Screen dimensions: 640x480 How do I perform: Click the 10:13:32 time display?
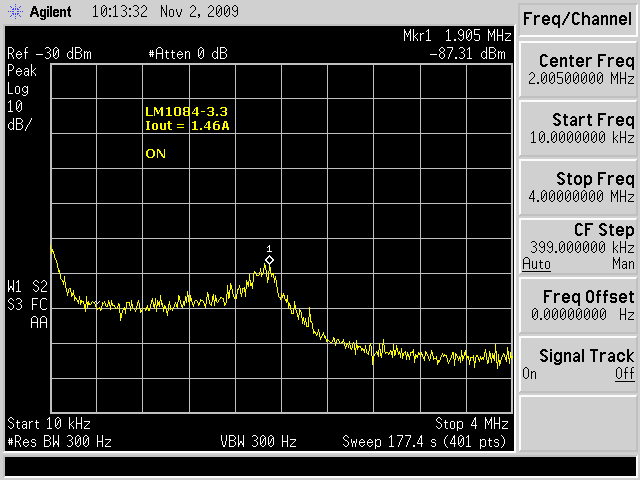coord(120,11)
